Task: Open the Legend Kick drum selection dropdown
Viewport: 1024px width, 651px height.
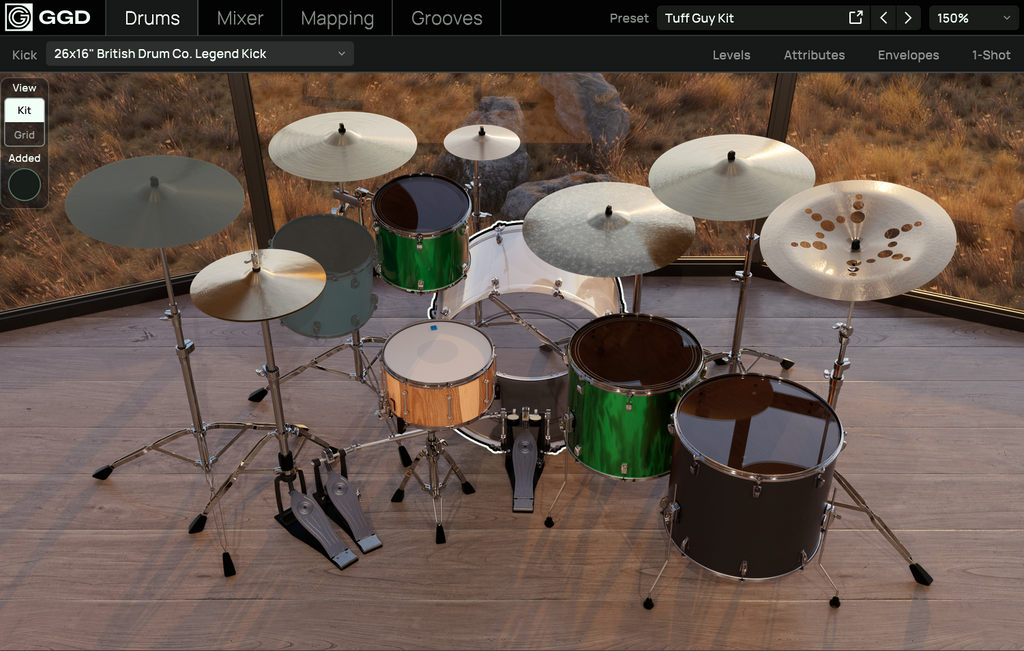Action: (200, 54)
